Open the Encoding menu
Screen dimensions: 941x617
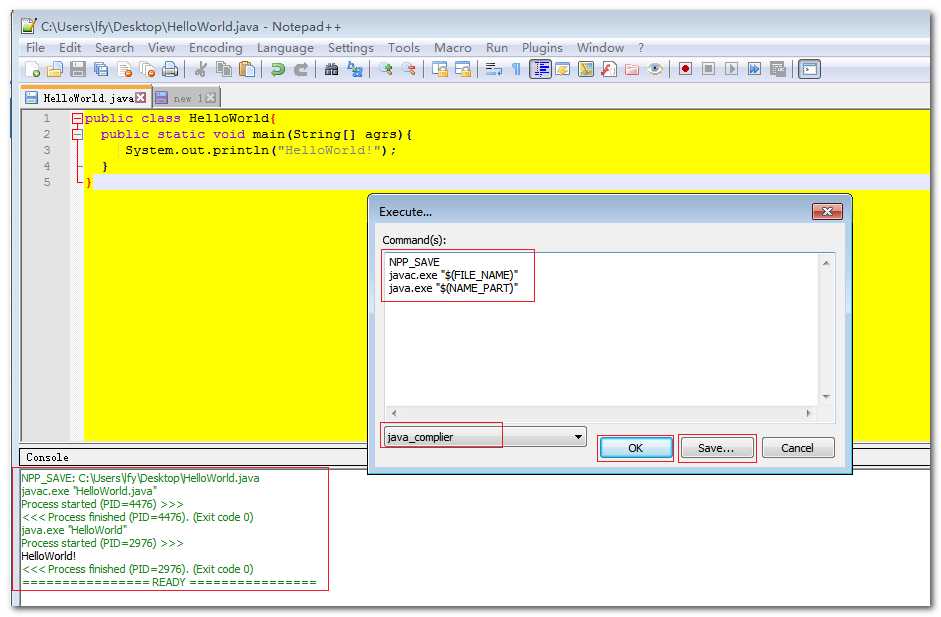click(215, 47)
